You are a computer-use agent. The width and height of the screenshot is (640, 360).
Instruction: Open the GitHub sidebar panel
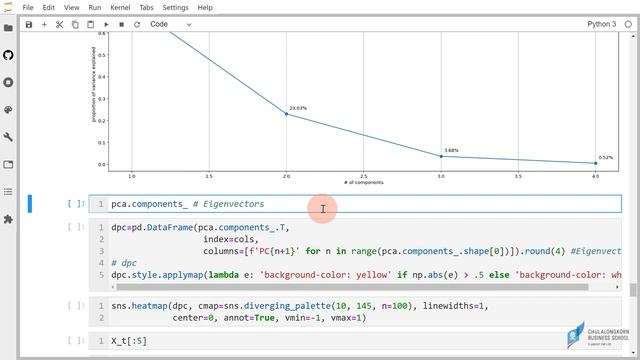pyautogui.click(x=8, y=55)
